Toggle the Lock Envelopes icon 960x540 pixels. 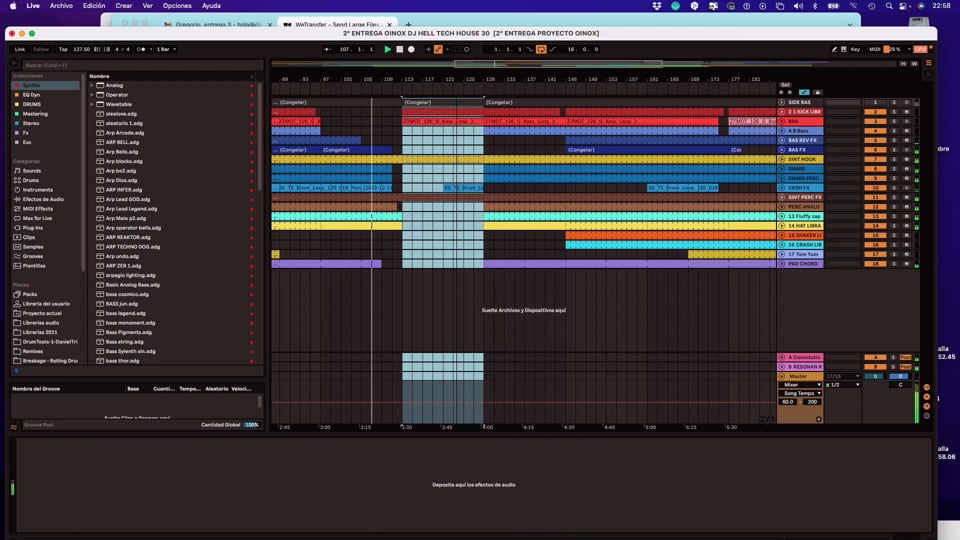[817, 92]
